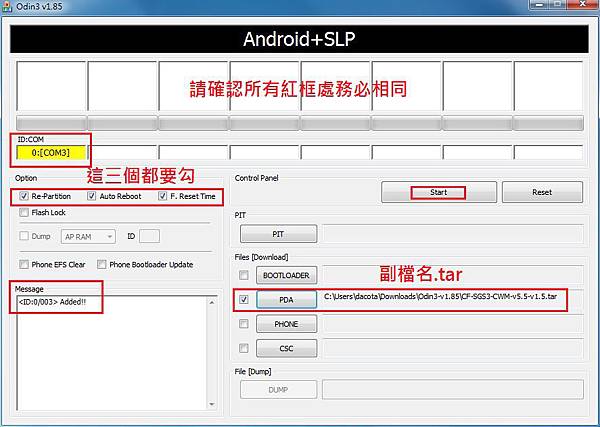Tick the BOOTLOADER file checkbox
This screenshot has width=600, height=427.
click(243, 275)
